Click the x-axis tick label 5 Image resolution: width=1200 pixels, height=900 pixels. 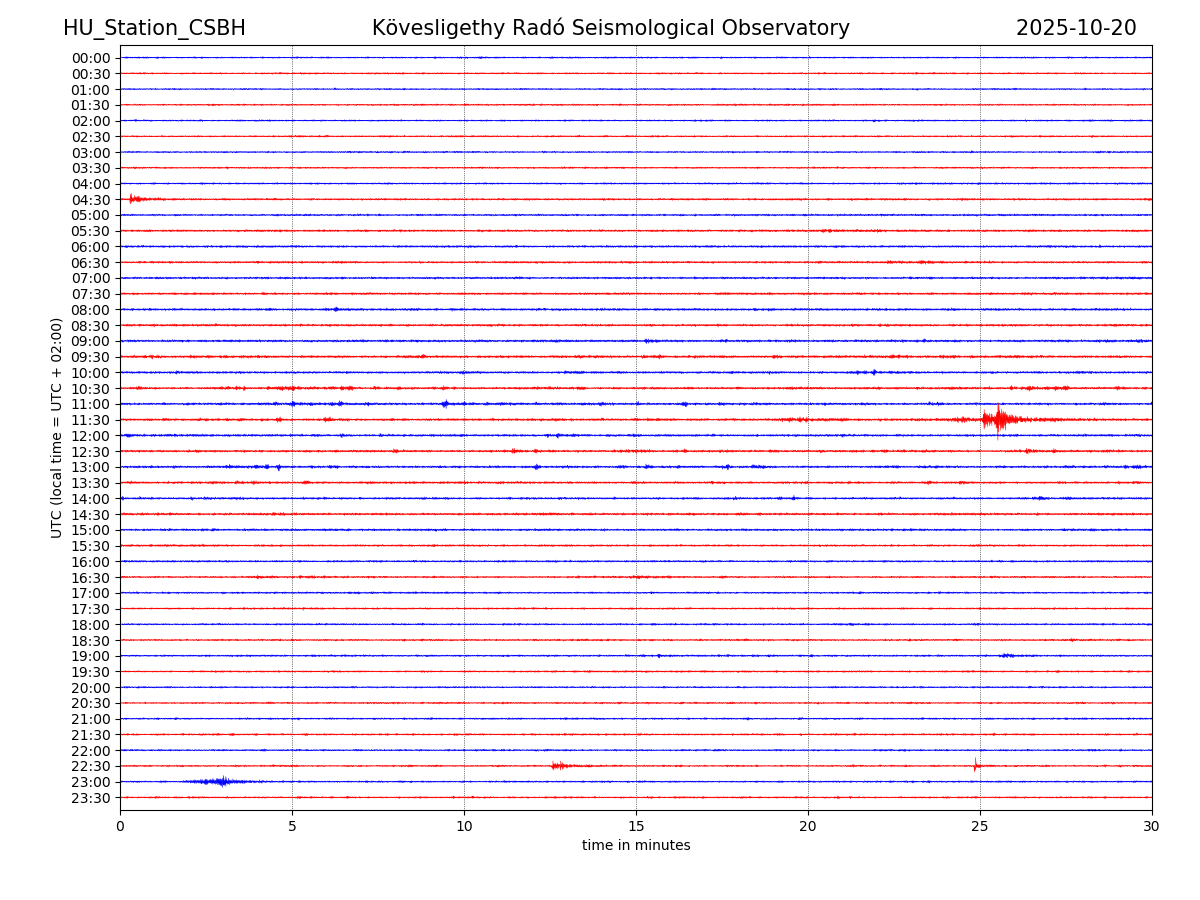tap(292, 827)
